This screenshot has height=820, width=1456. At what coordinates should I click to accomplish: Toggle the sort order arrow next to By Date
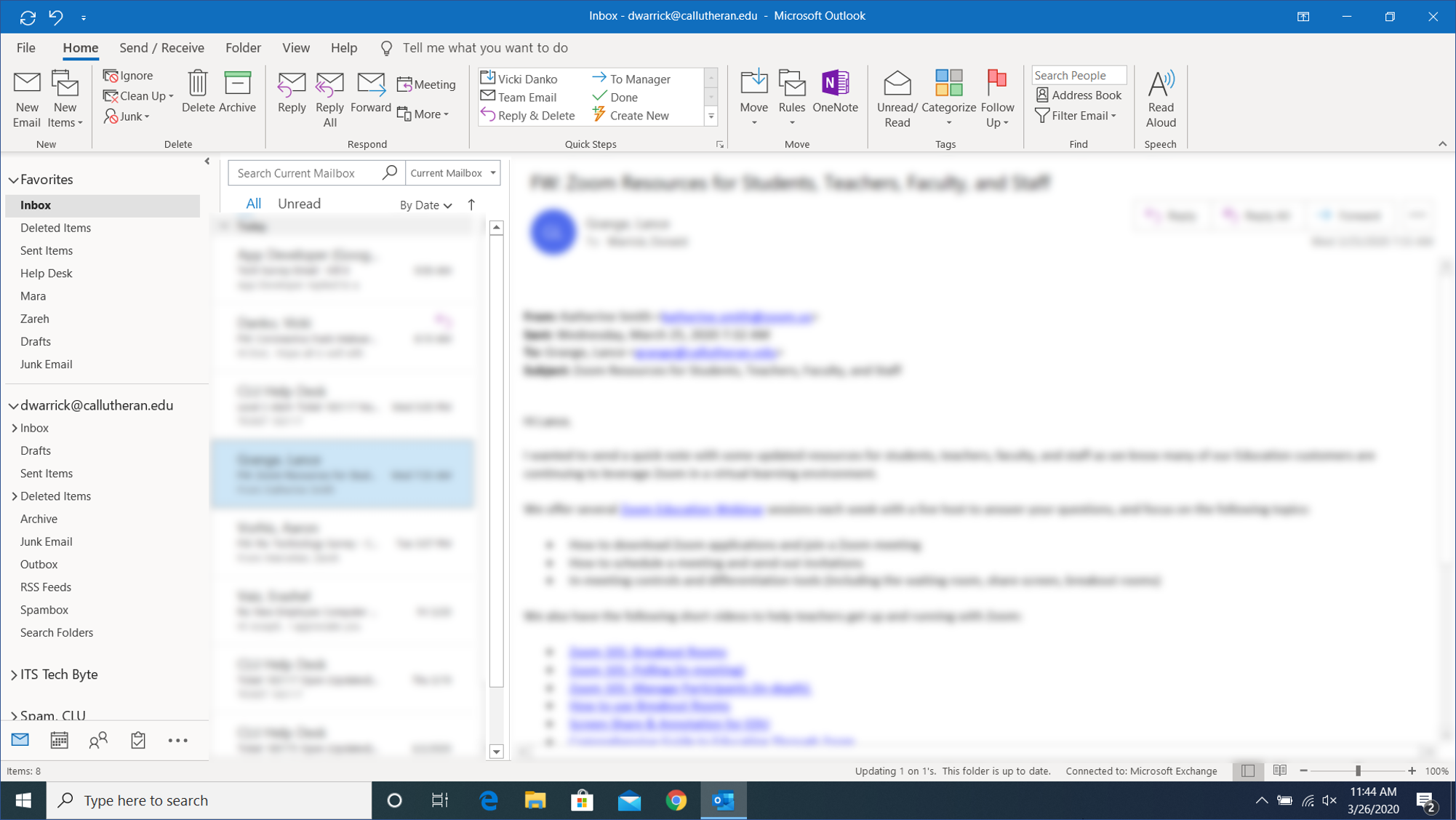tap(471, 204)
